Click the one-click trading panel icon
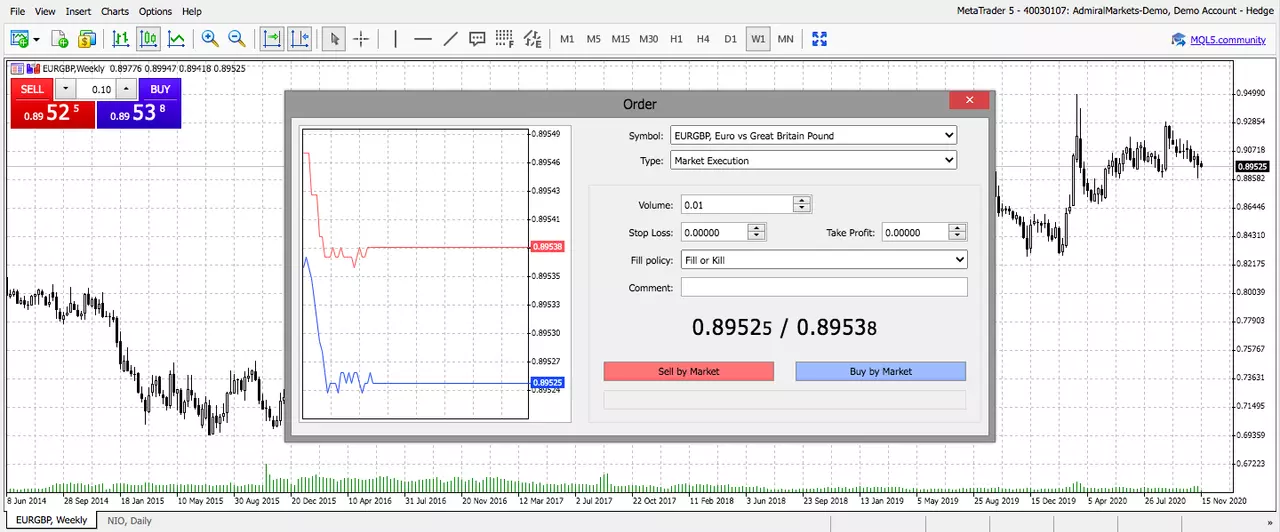1280x532 pixels. tap(33, 68)
